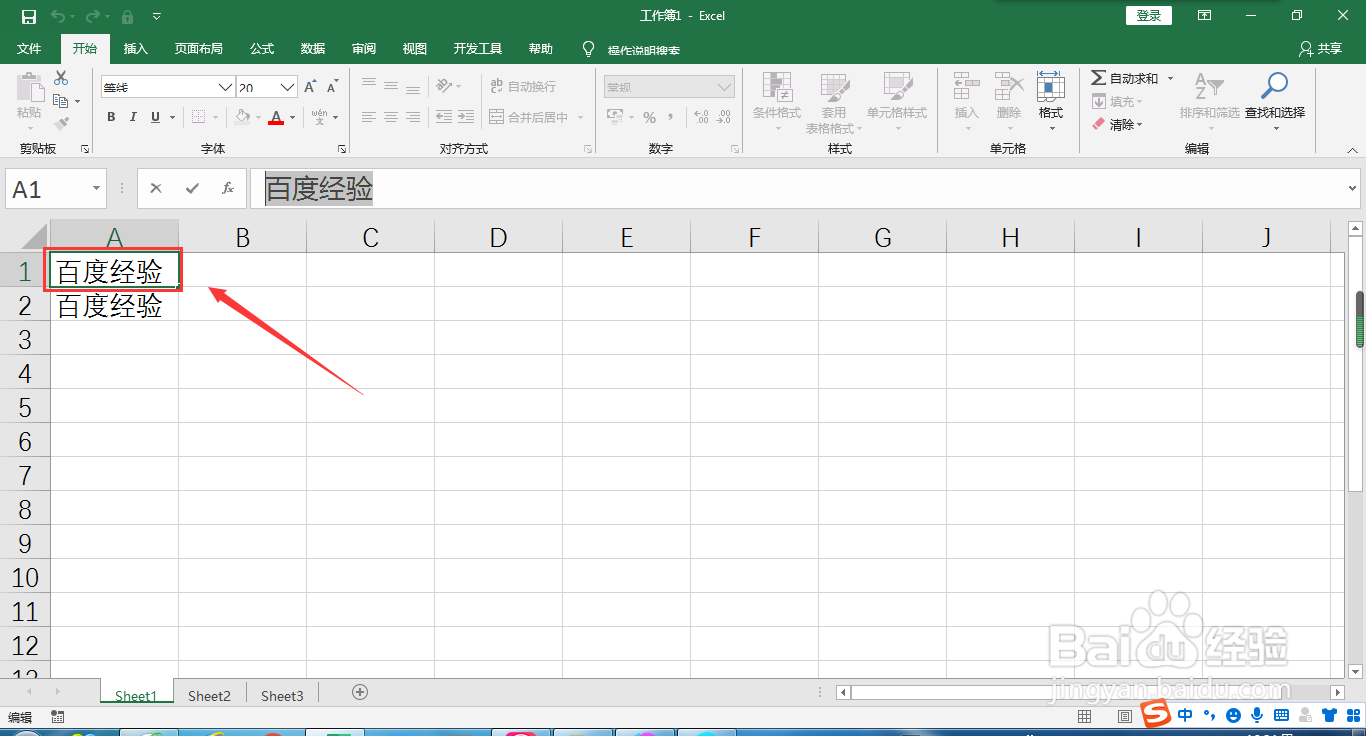Click the horizontal scrollbar right arrow
The image size is (1366, 736).
pos(1337,692)
